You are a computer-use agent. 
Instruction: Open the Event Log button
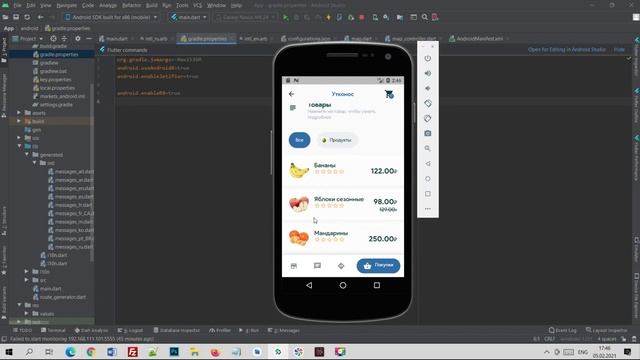click(562, 330)
